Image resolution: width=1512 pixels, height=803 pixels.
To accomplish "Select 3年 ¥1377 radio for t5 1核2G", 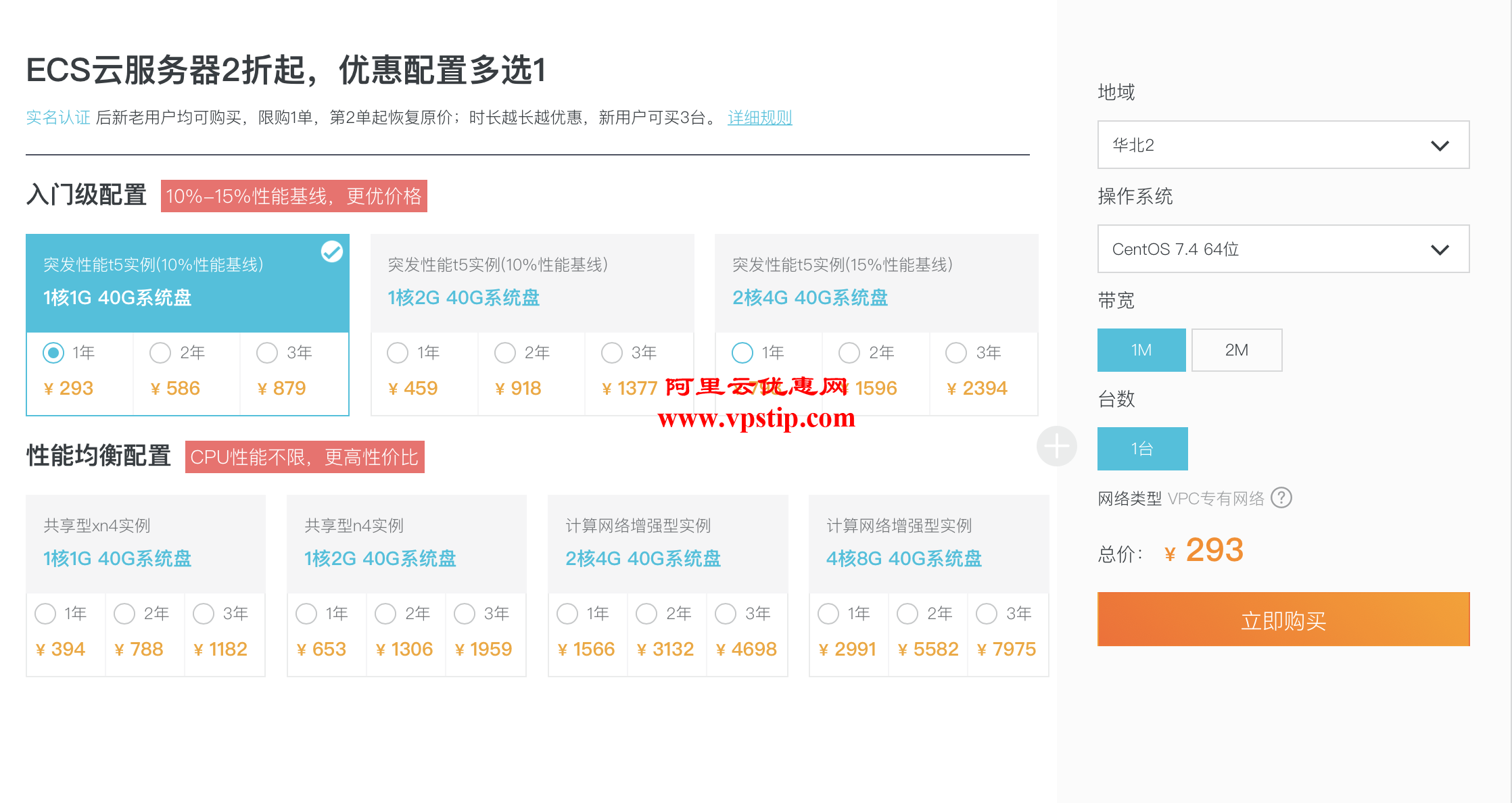I will pos(612,352).
